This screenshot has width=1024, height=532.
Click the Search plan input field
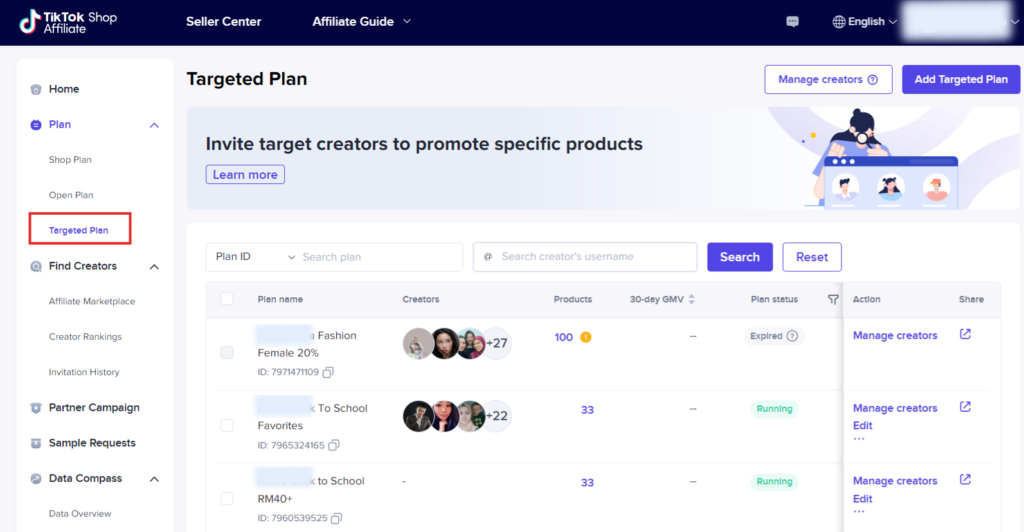pyautogui.click(x=379, y=257)
